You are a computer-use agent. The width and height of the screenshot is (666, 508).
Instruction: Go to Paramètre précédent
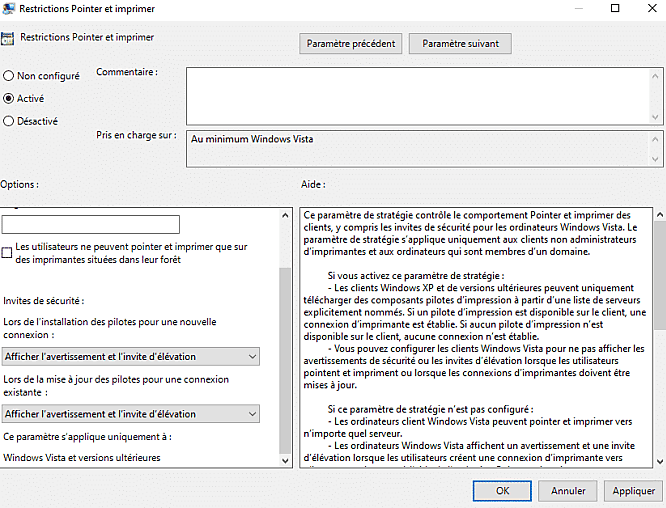tap(351, 44)
